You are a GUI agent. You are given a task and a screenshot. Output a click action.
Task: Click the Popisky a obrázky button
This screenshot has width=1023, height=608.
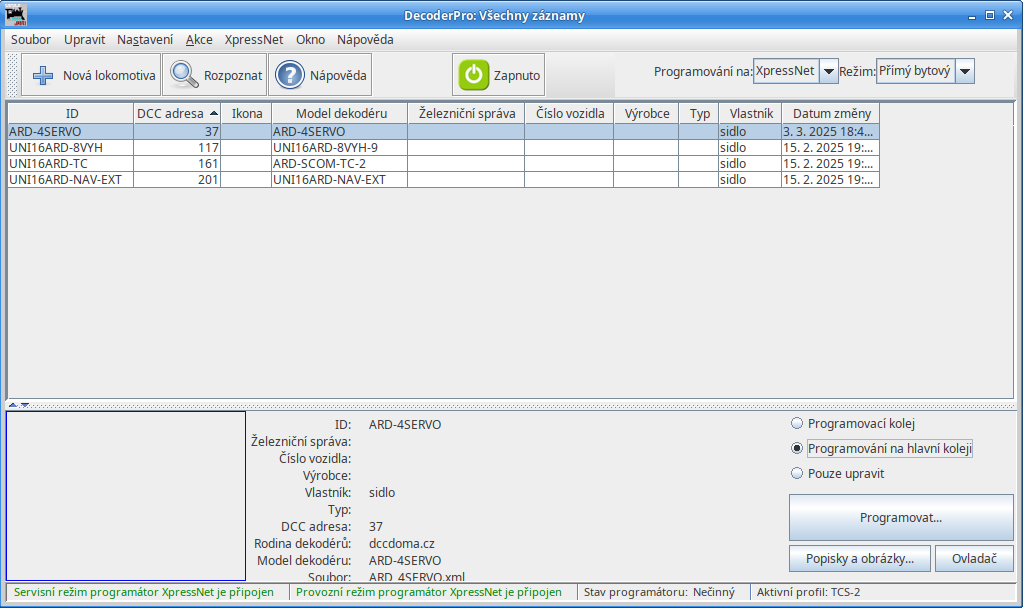[860, 559]
